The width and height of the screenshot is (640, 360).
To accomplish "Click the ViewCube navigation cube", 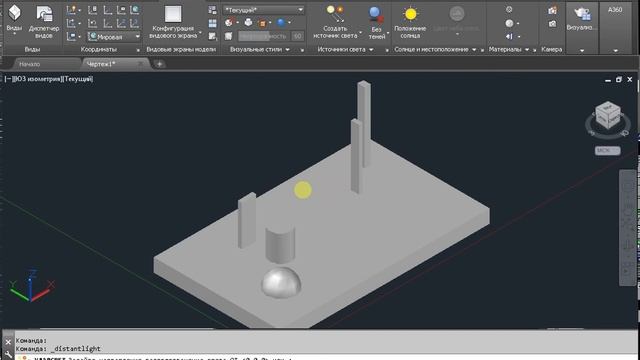I will 608,115.
